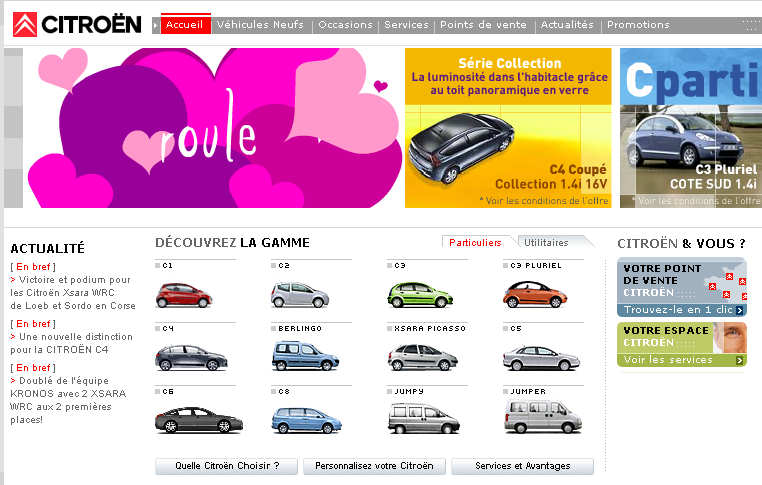Viewport: 762px width, 485px height.
Task: Click the C2 model label
Action: (x=284, y=265)
